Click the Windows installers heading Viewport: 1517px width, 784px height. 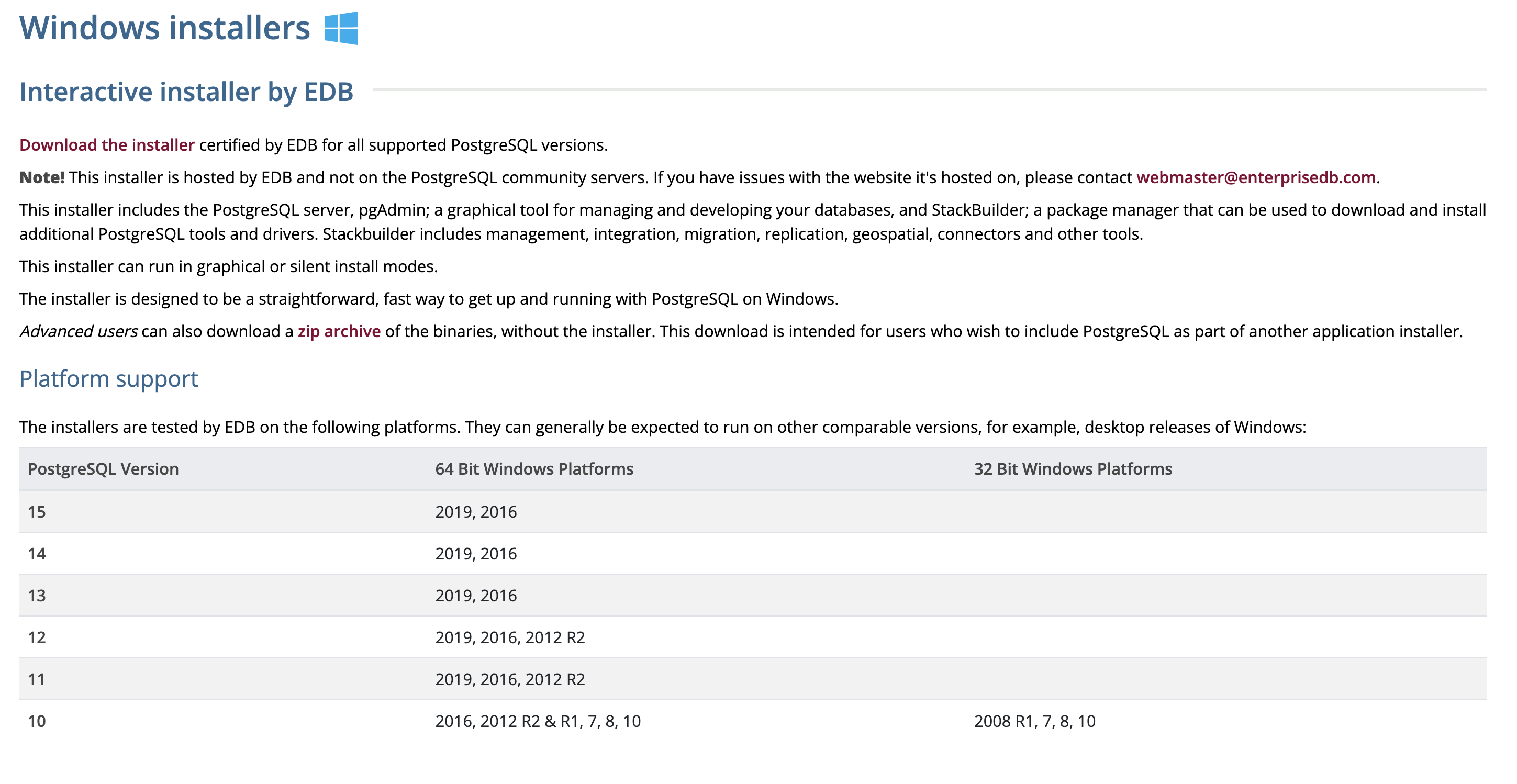pos(164,28)
